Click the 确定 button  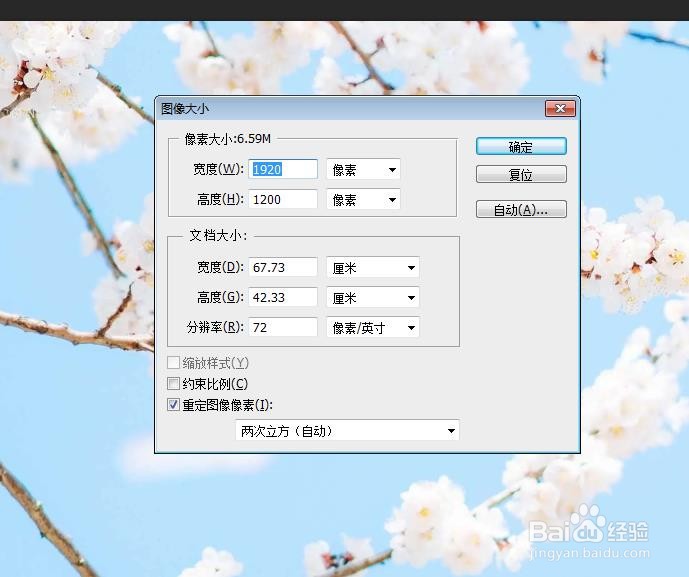click(521, 146)
